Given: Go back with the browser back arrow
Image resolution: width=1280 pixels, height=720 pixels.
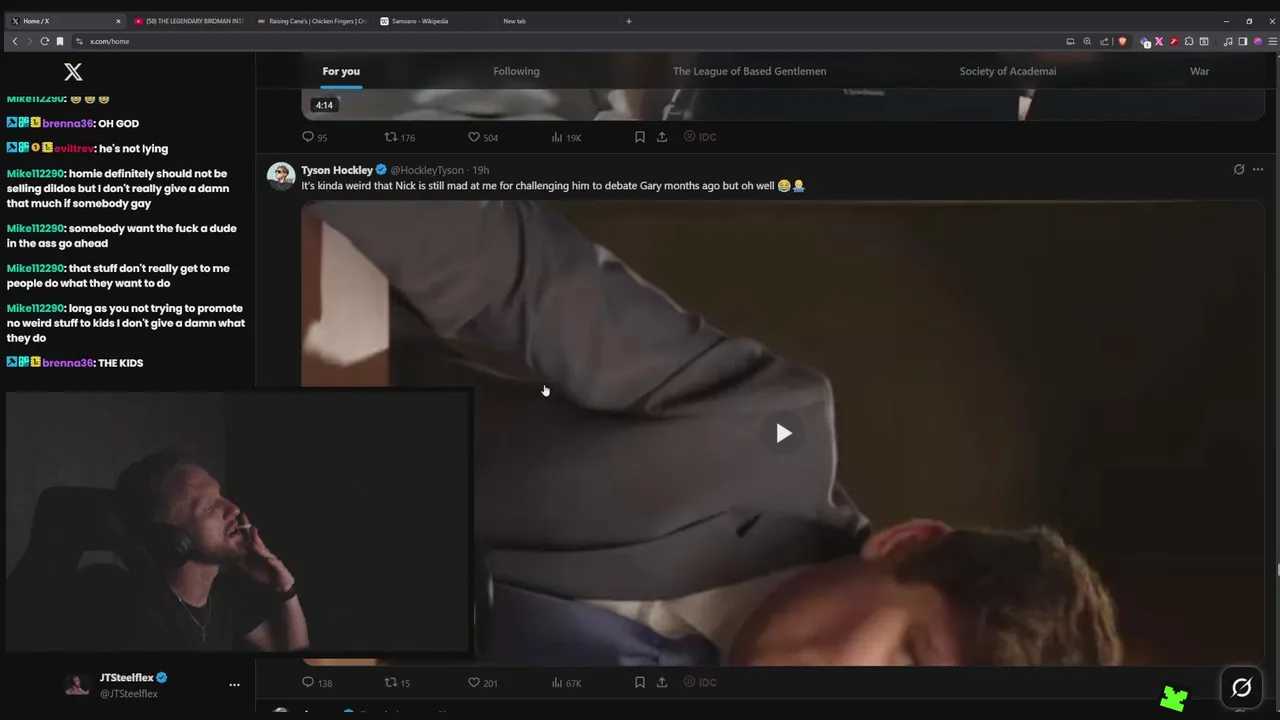Looking at the screenshot, I should tap(15, 41).
